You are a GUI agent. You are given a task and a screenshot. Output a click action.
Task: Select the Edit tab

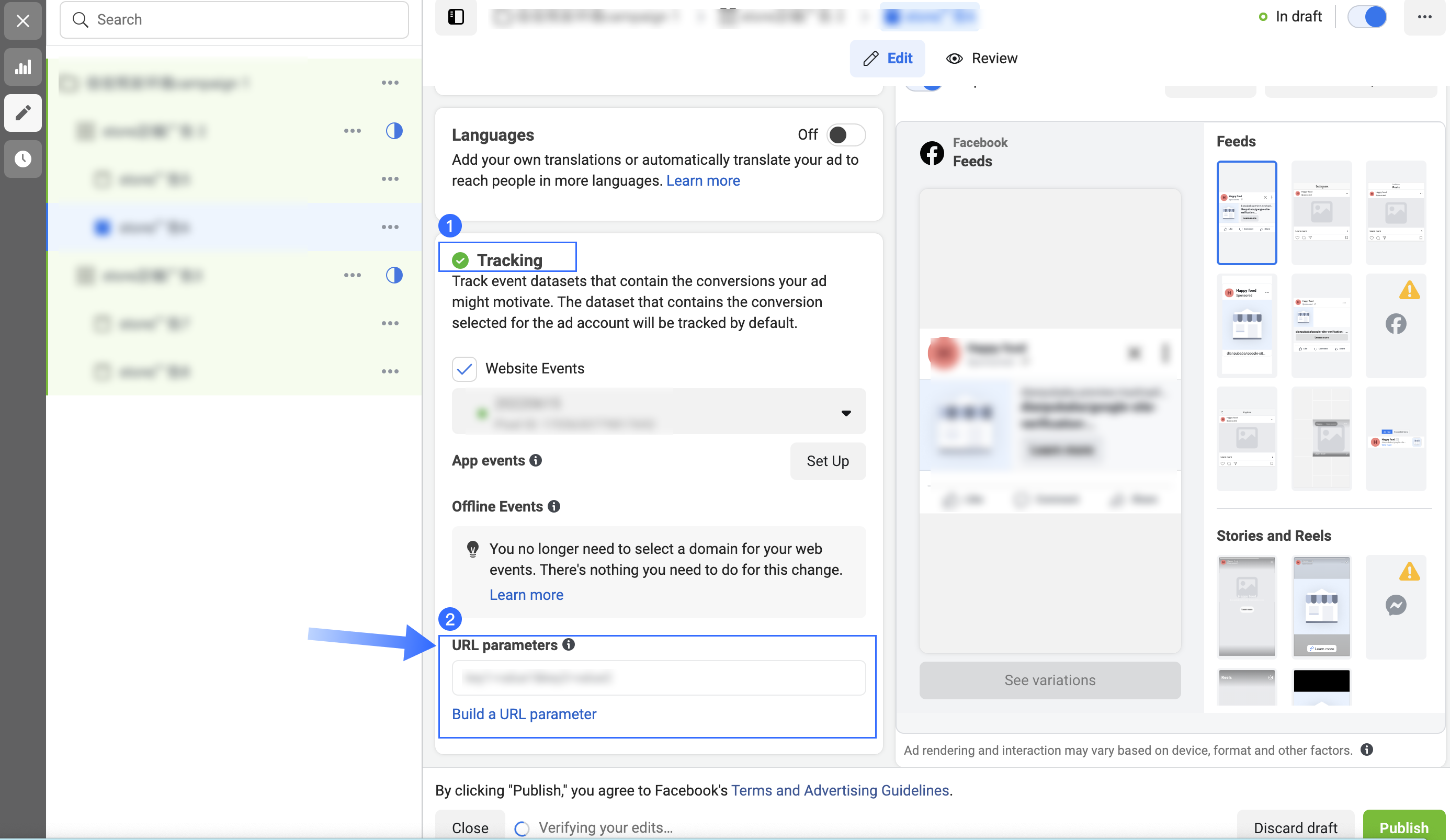pos(887,58)
